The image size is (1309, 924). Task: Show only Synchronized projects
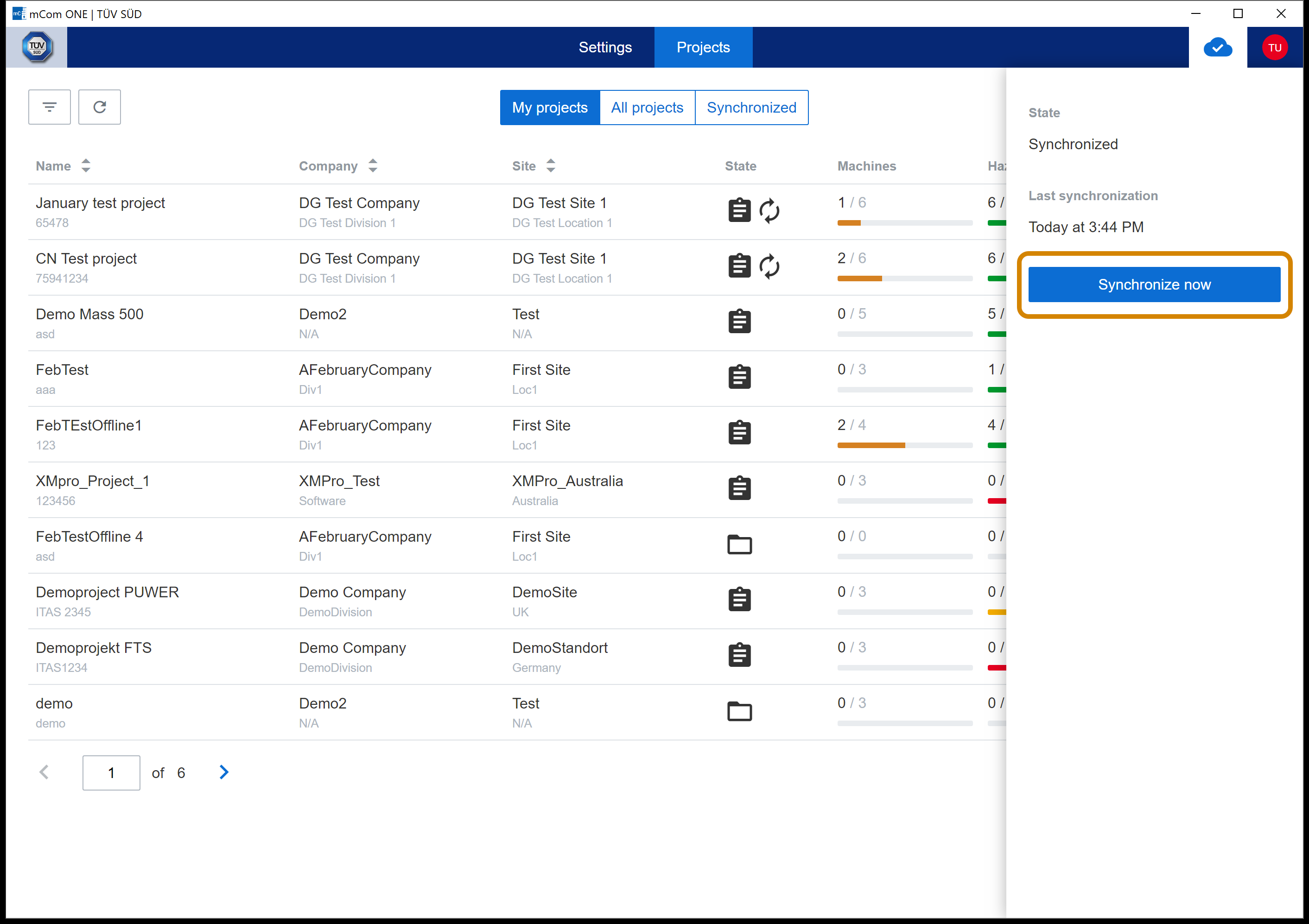pos(751,108)
